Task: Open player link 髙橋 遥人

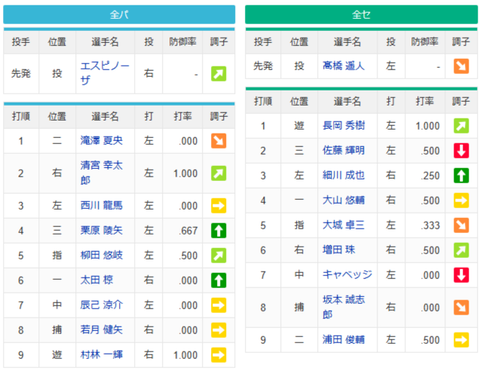Action: click(343, 66)
